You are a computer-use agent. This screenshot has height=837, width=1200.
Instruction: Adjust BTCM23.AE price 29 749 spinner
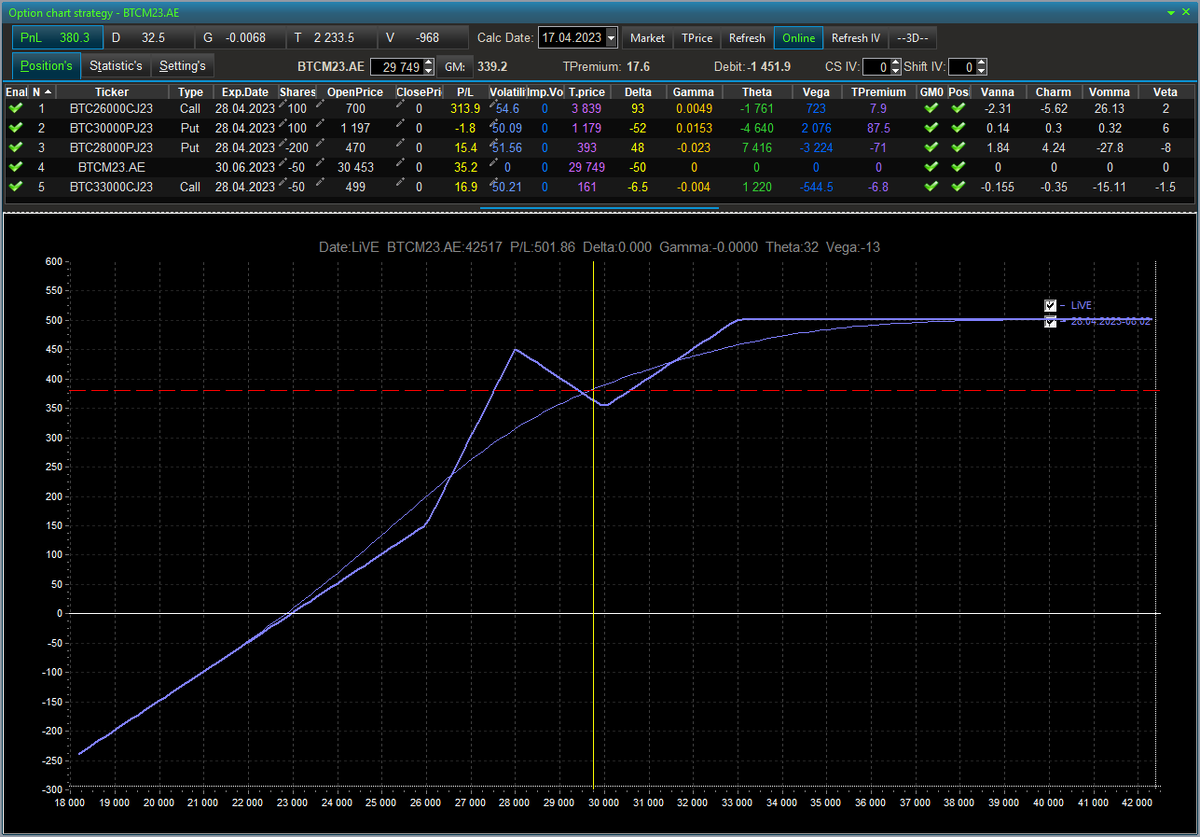coord(429,66)
